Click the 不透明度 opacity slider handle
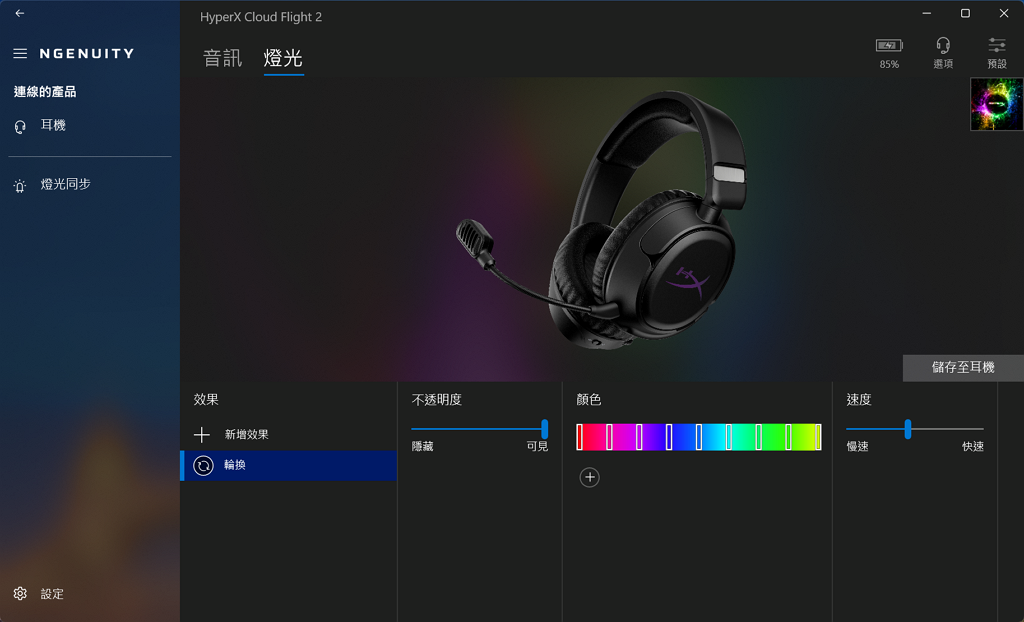1024x622 pixels. click(x=545, y=429)
